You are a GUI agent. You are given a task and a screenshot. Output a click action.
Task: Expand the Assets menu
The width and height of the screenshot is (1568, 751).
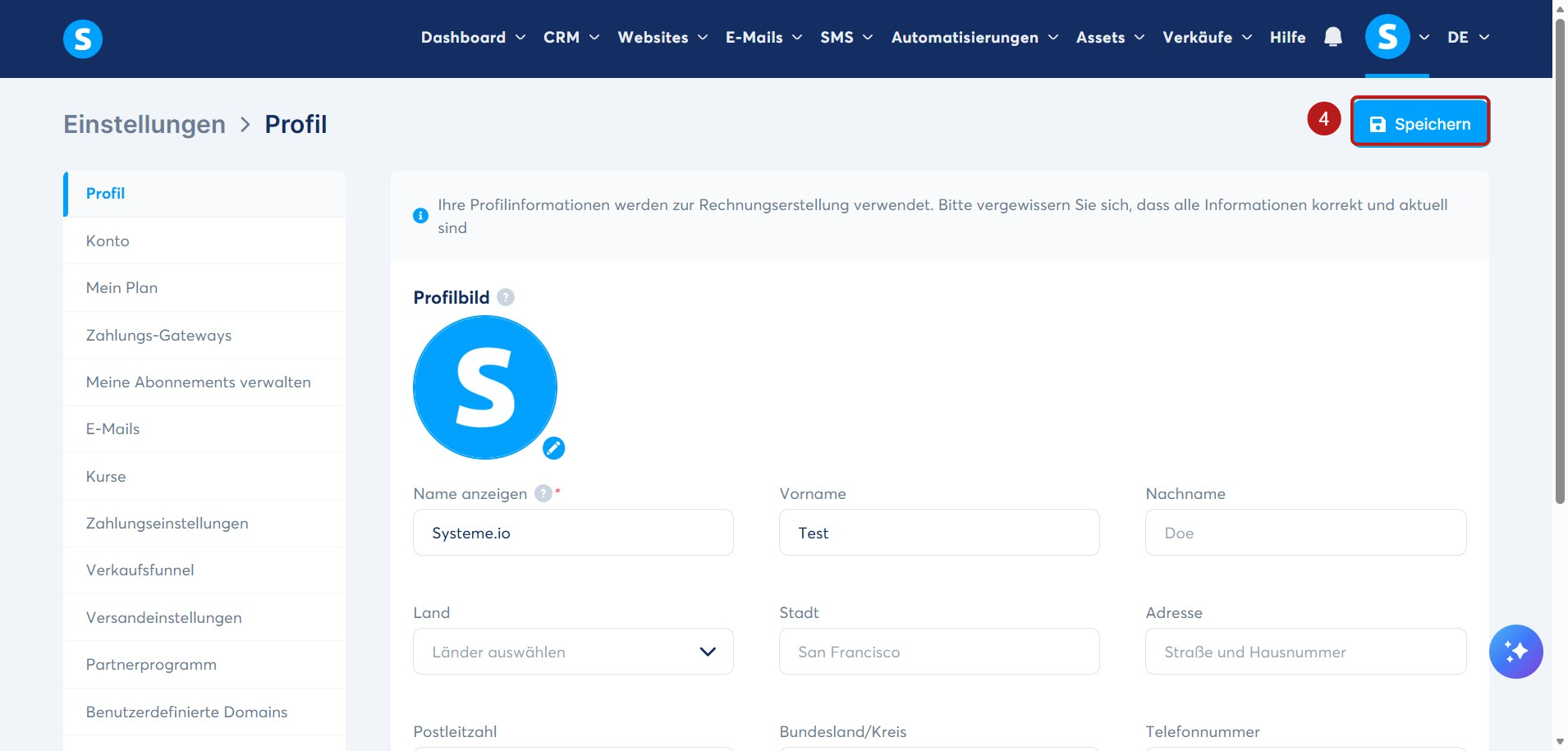pyautogui.click(x=1110, y=37)
